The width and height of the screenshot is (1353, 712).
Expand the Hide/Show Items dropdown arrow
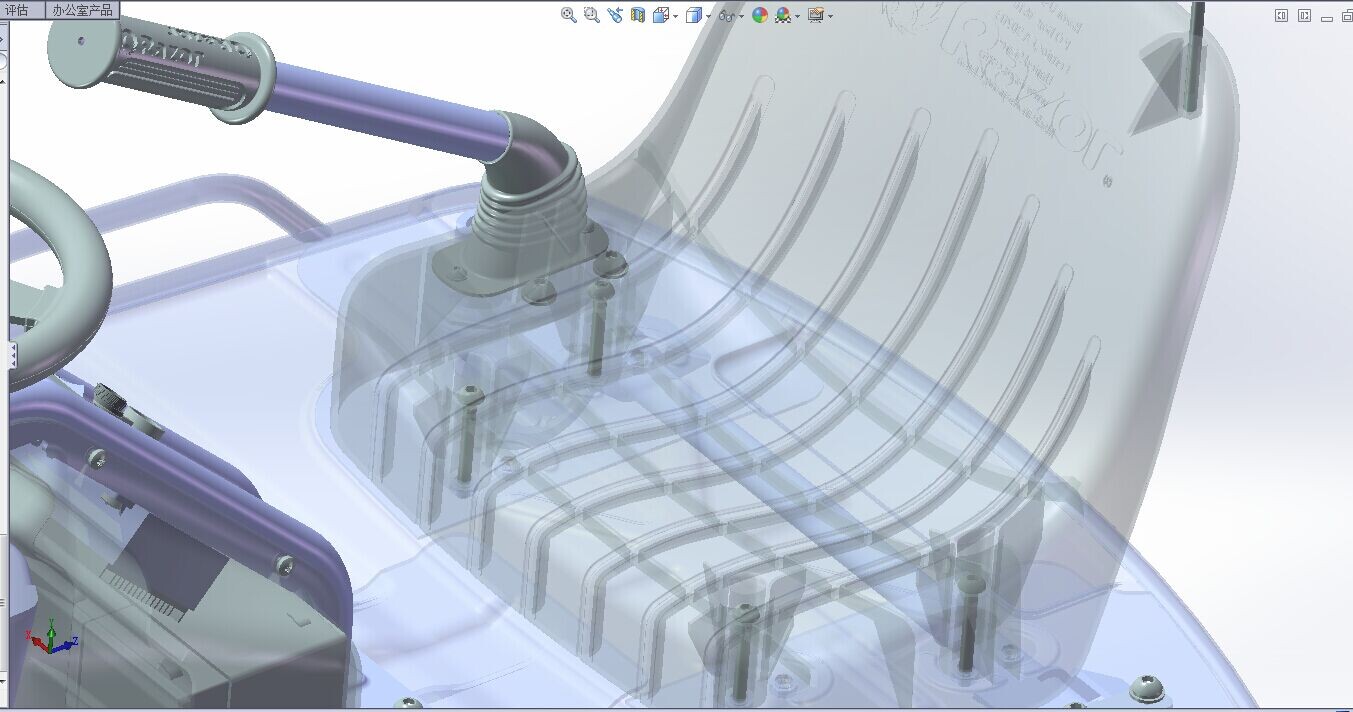point(741,16)
